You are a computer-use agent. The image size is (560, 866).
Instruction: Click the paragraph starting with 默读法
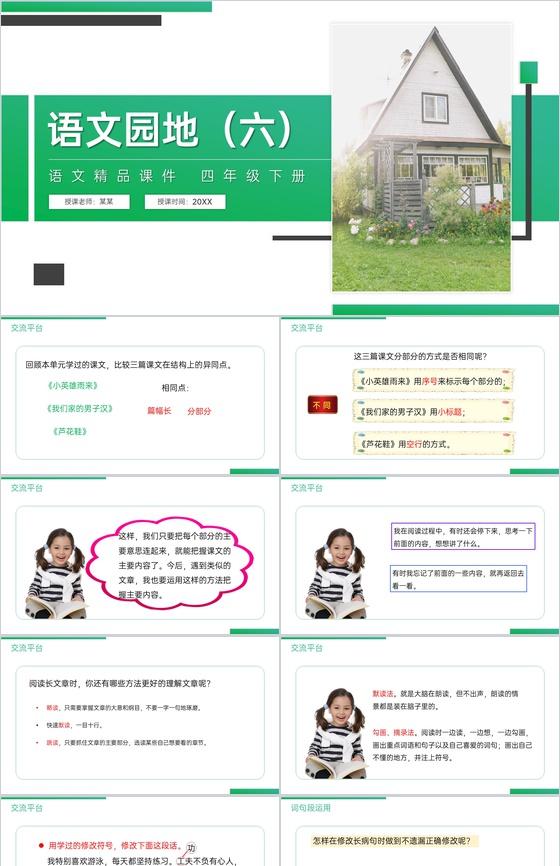click(445, 700)
